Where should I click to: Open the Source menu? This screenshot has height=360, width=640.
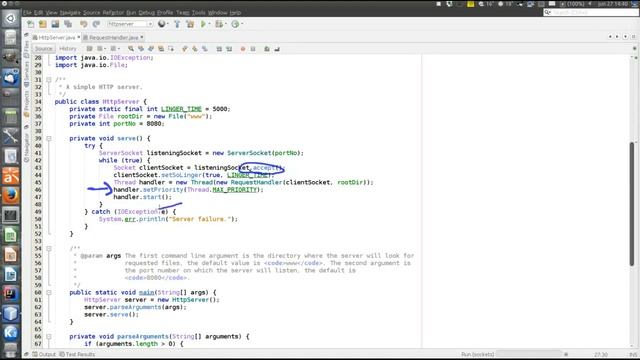91,13
